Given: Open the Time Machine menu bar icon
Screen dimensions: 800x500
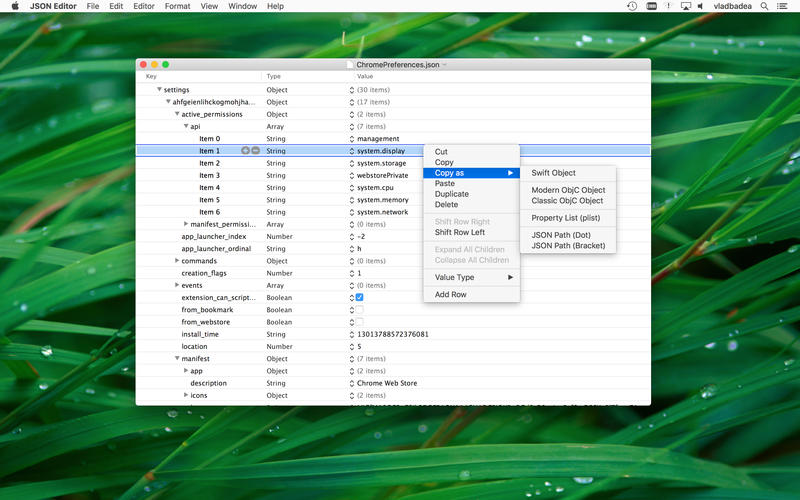Looking at the screenshot, I should tap(632, 6).
